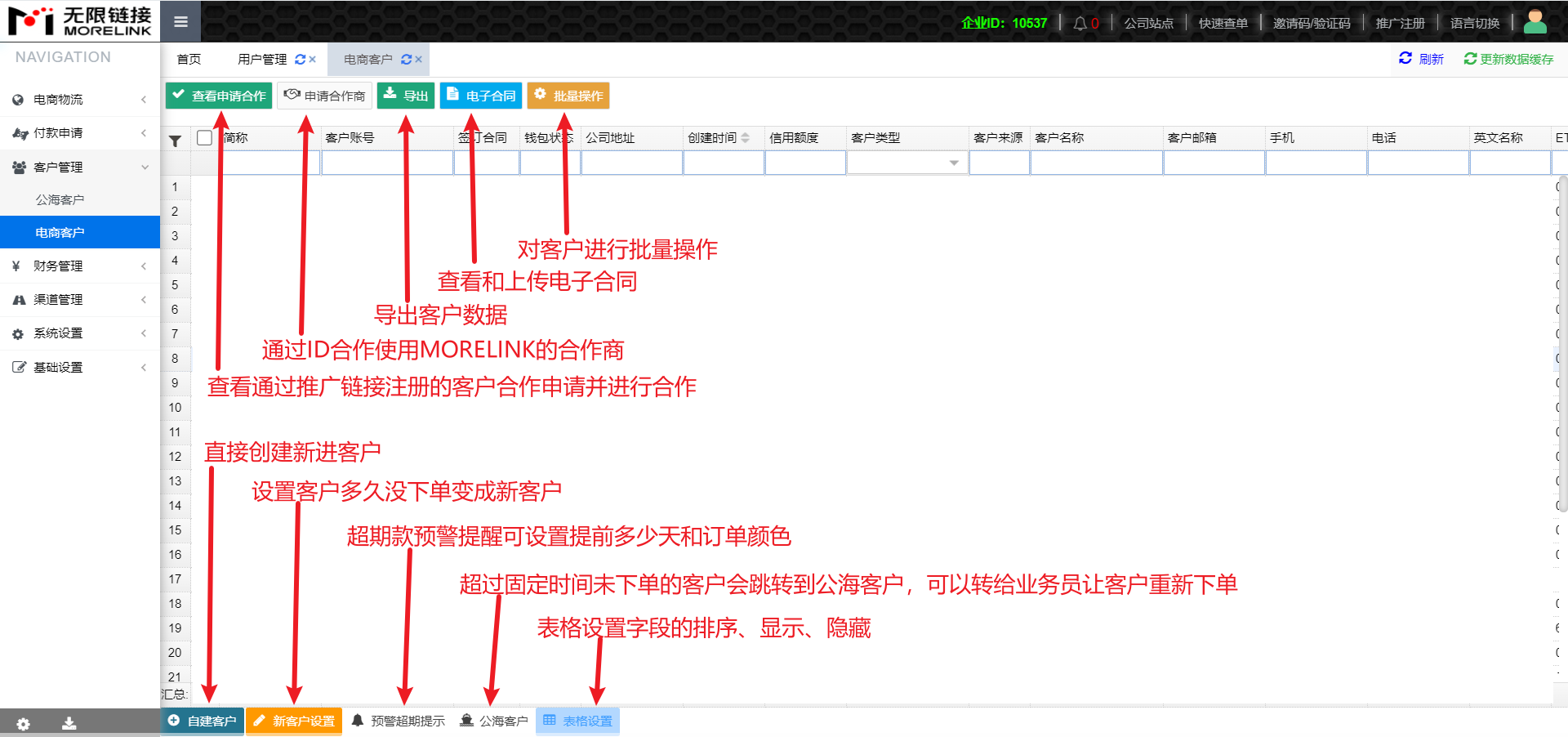Image resolution: width=1568 pixels, height=737 pixels.
Task: Sort by 创建时间 column arrows
Action: pyautogui.click(x=746, y=138)
